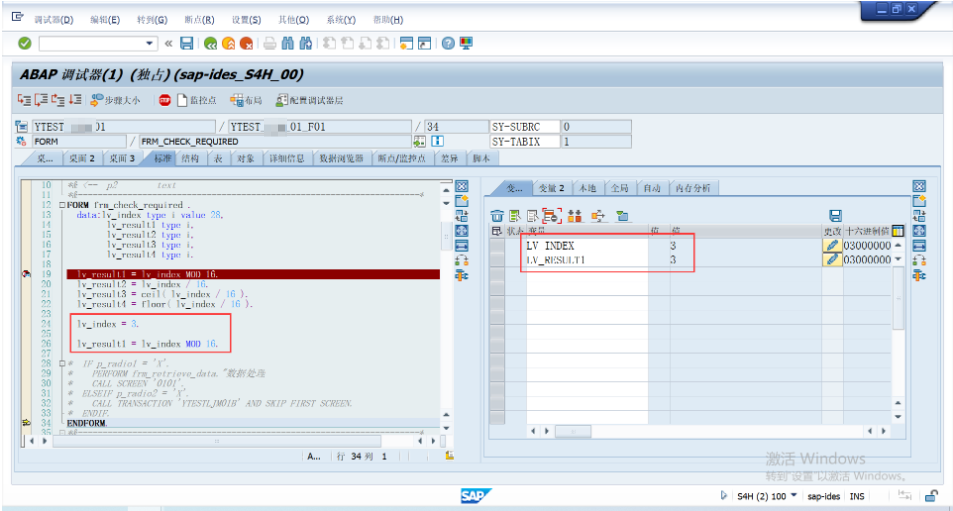Click the Create new session icon

(407, 43)
